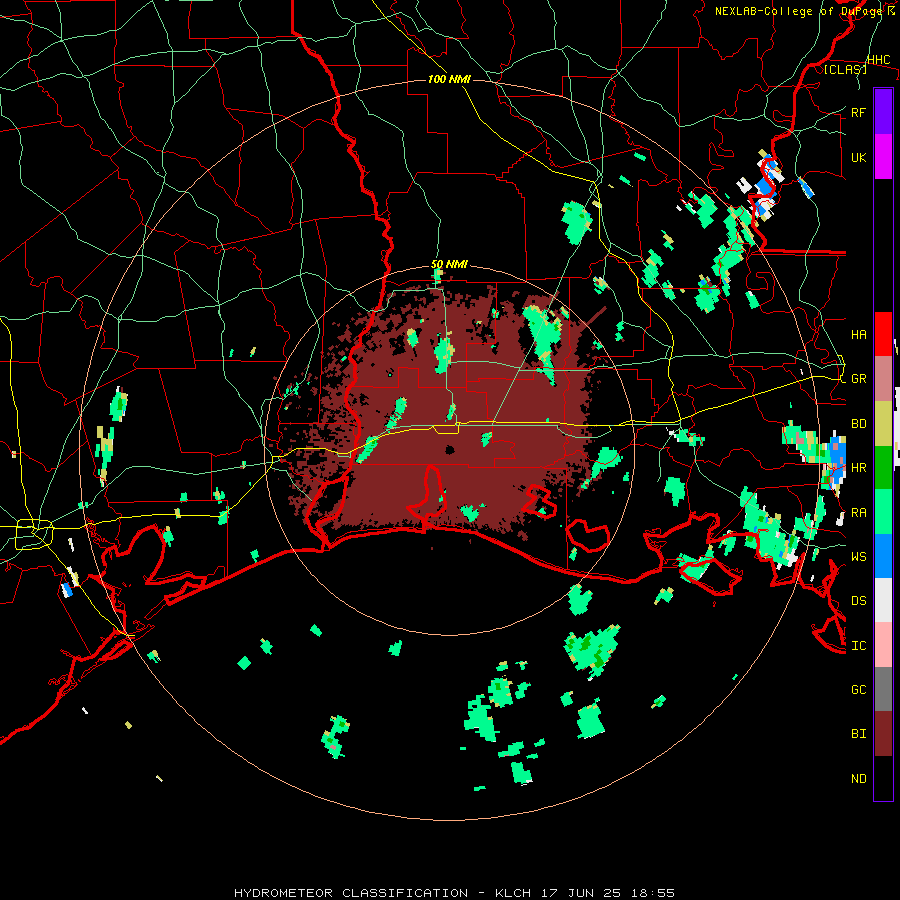Click the DS white legend swatch
Viewport: 900px width, 900px height.
883,600
